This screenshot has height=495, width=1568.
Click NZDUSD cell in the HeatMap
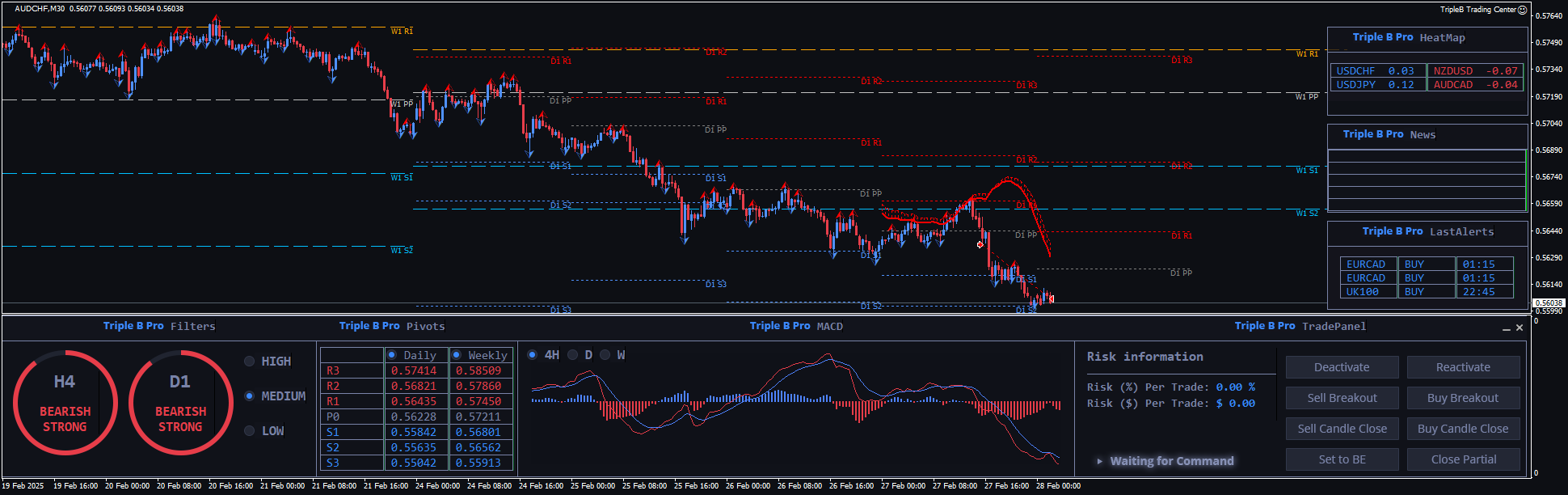[x=1474, y=71]
